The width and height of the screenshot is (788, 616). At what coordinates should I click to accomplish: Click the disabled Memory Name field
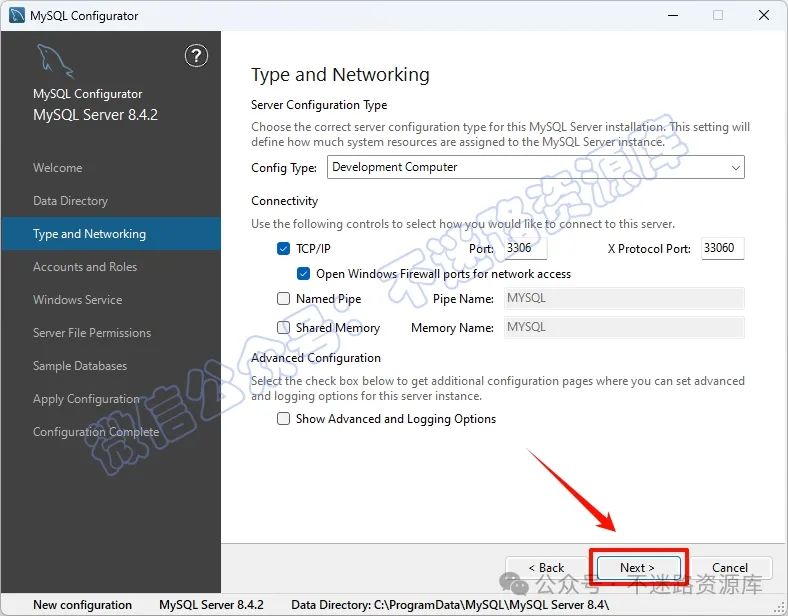point(624,328)
